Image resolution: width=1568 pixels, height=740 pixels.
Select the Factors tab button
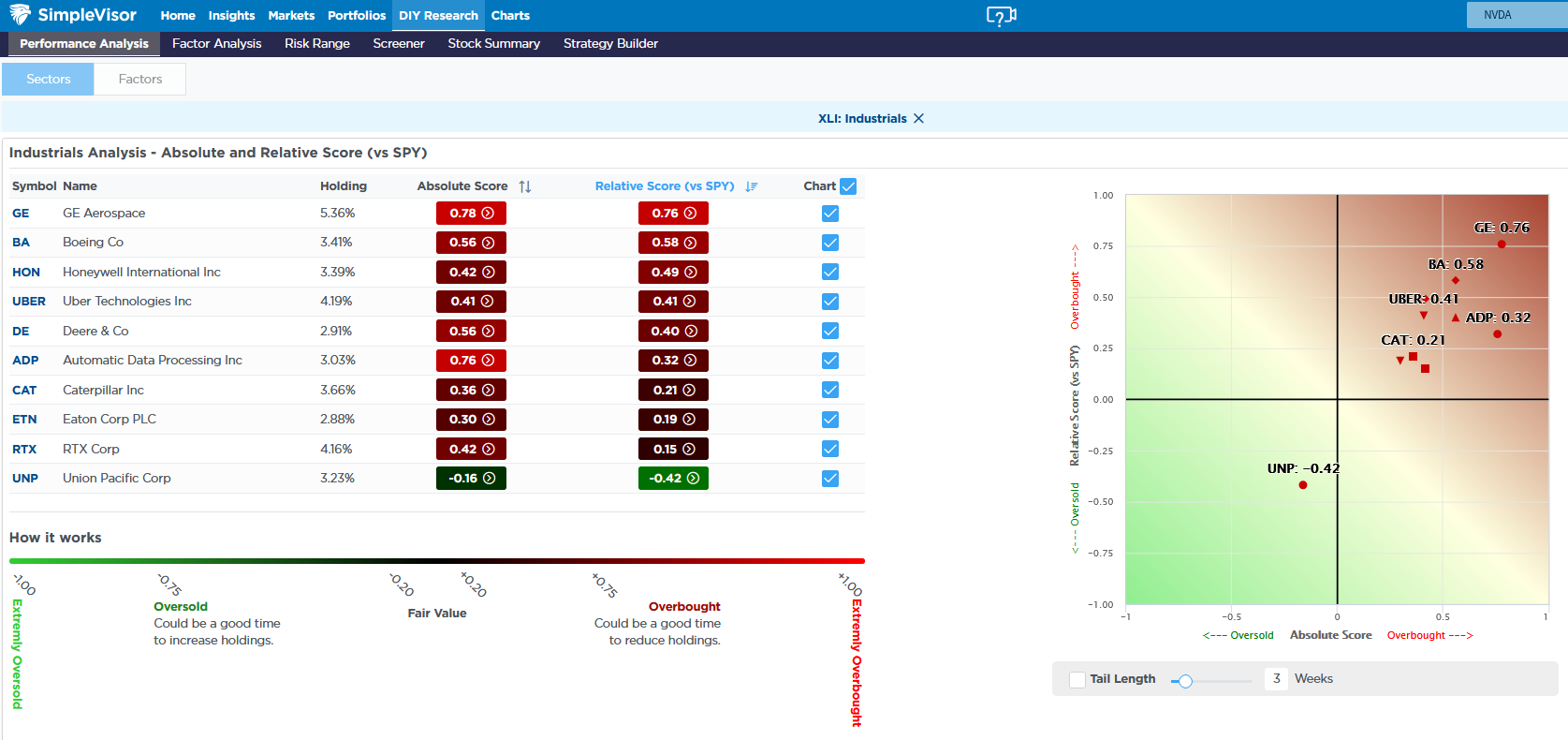point(140,80)
